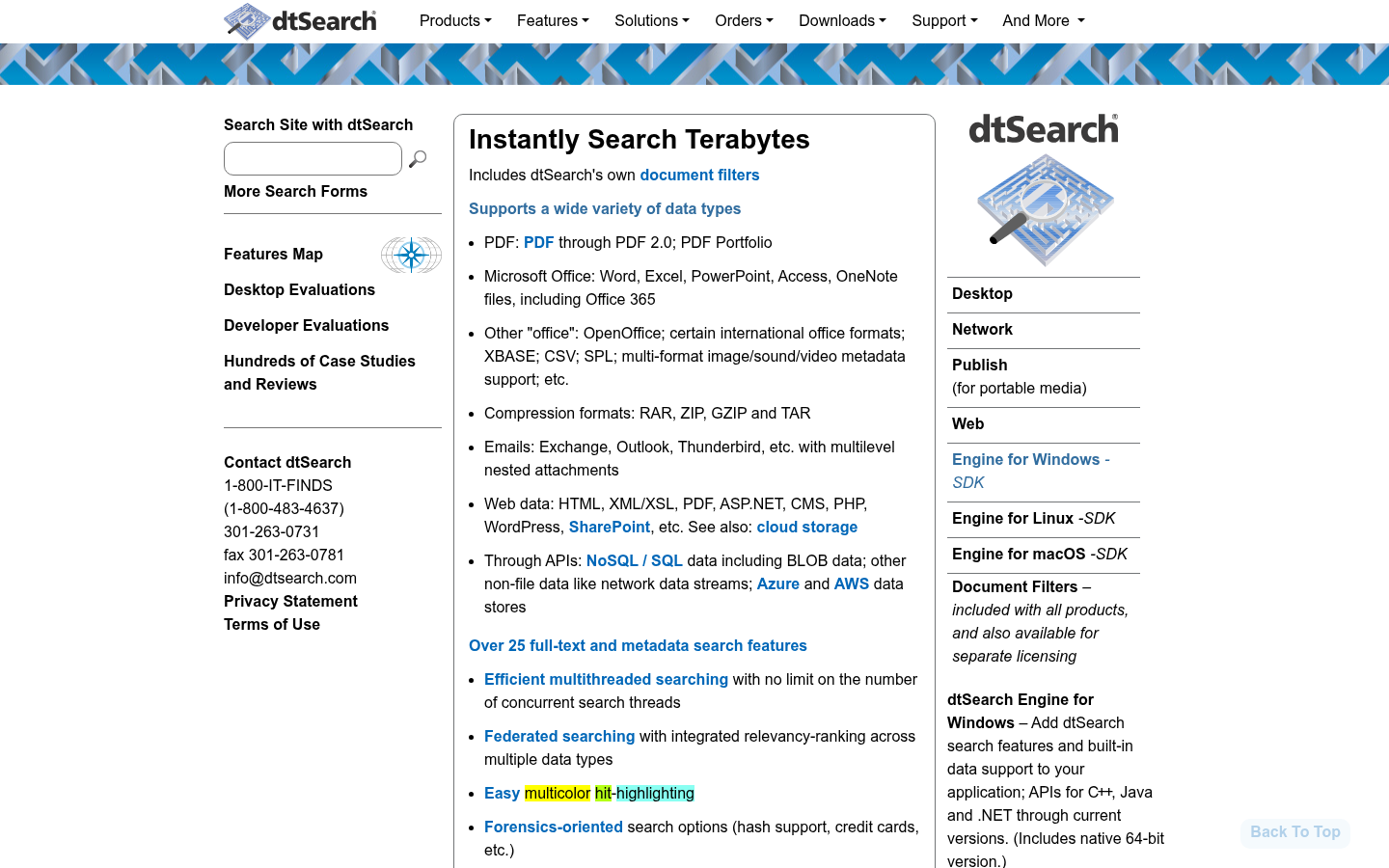Screen dimensions: 1389x868
Task: Click the dtSearch maze logo image
Action: (x=1045, y=210)
